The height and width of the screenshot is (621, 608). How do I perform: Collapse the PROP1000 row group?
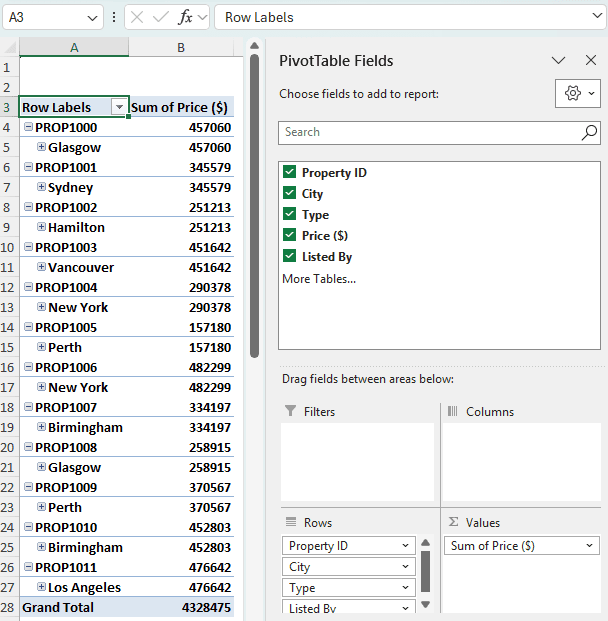pos(28,128)
